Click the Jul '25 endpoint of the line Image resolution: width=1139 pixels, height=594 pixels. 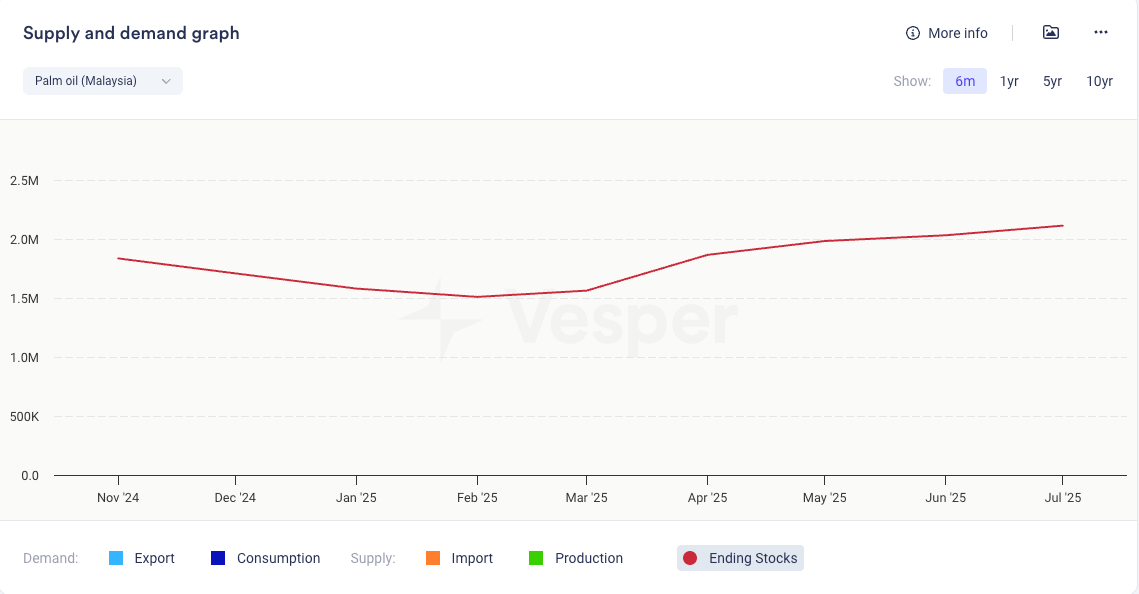[x=1062, y=226]
